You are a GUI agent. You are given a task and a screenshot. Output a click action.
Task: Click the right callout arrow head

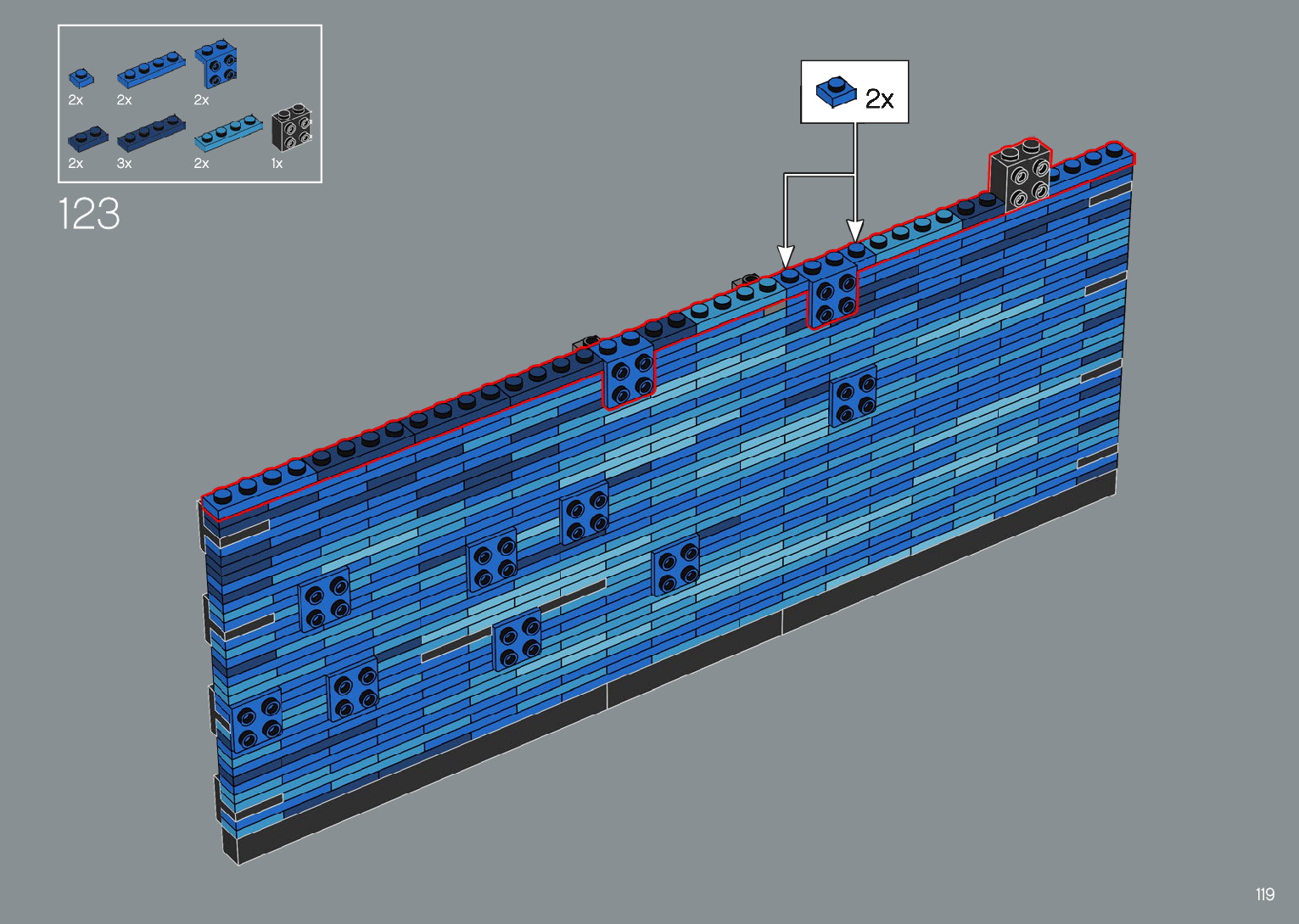855,230
